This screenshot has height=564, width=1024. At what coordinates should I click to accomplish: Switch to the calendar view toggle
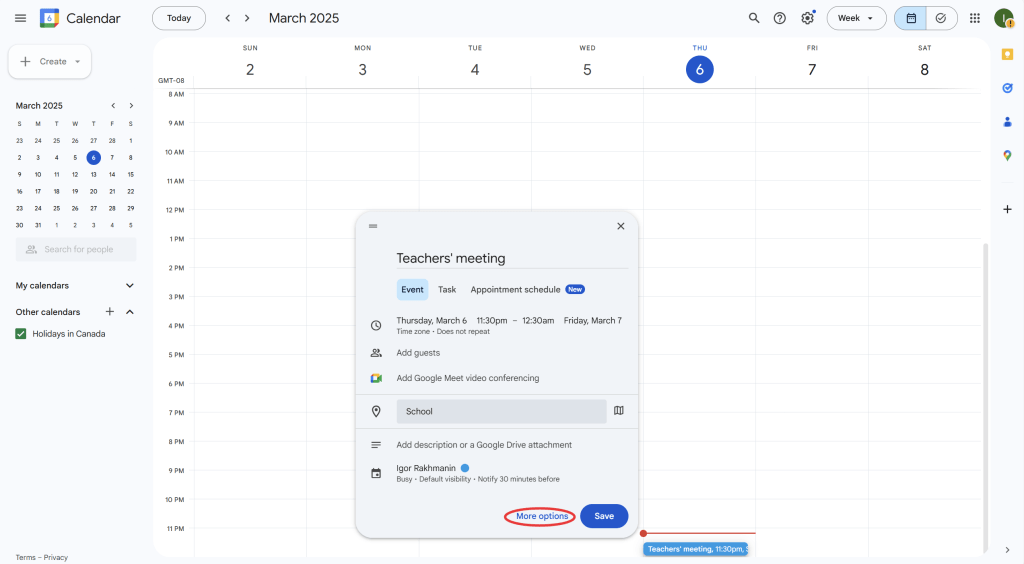click(911, 18)
